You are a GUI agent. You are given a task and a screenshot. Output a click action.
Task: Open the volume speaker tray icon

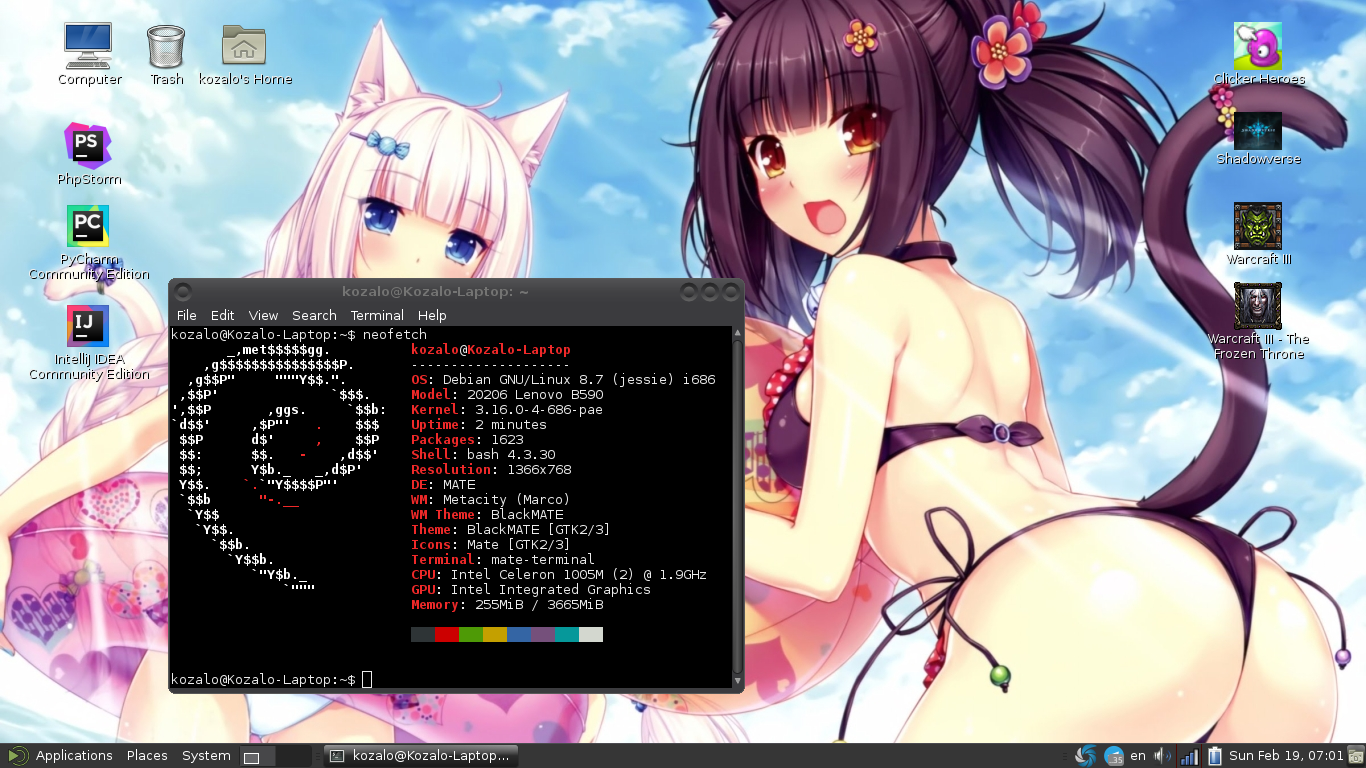pos(1162,756)
